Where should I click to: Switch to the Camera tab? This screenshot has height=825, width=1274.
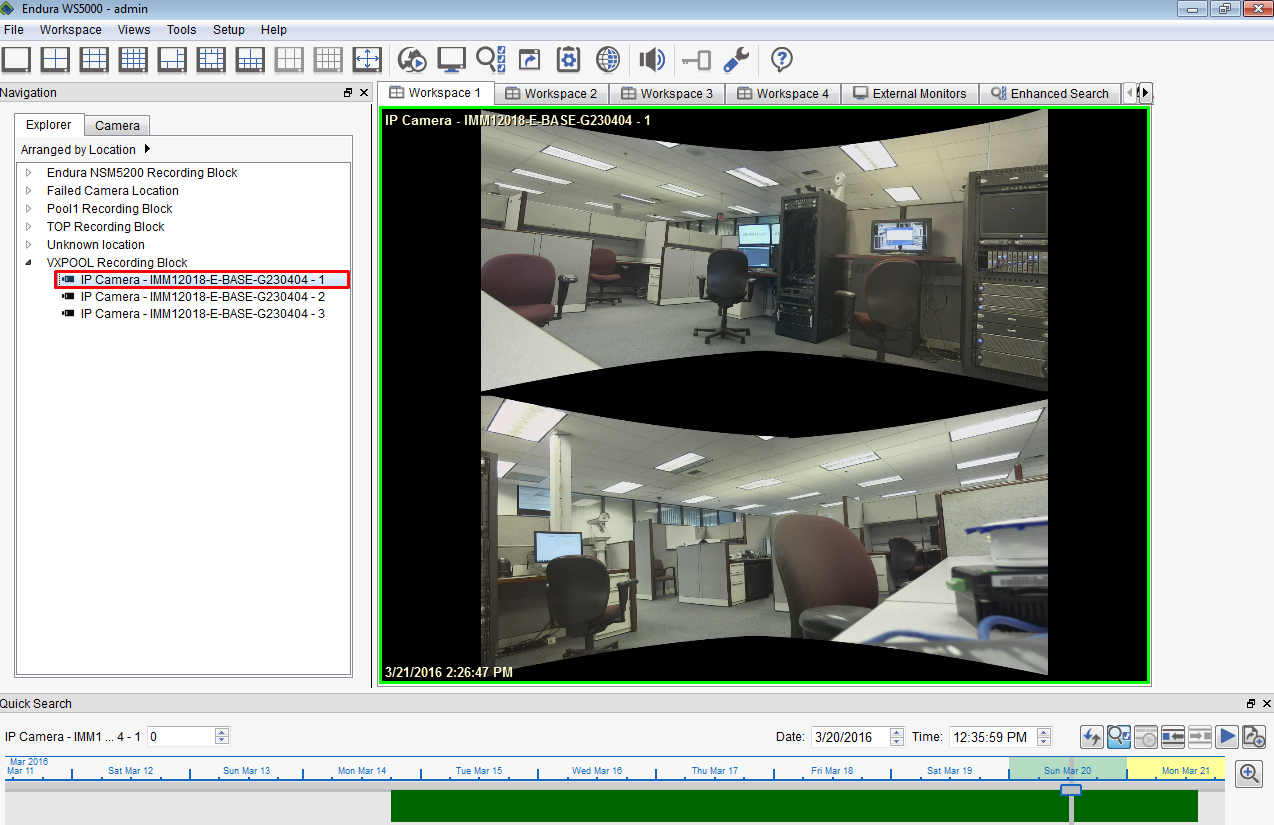click(117, 126)
